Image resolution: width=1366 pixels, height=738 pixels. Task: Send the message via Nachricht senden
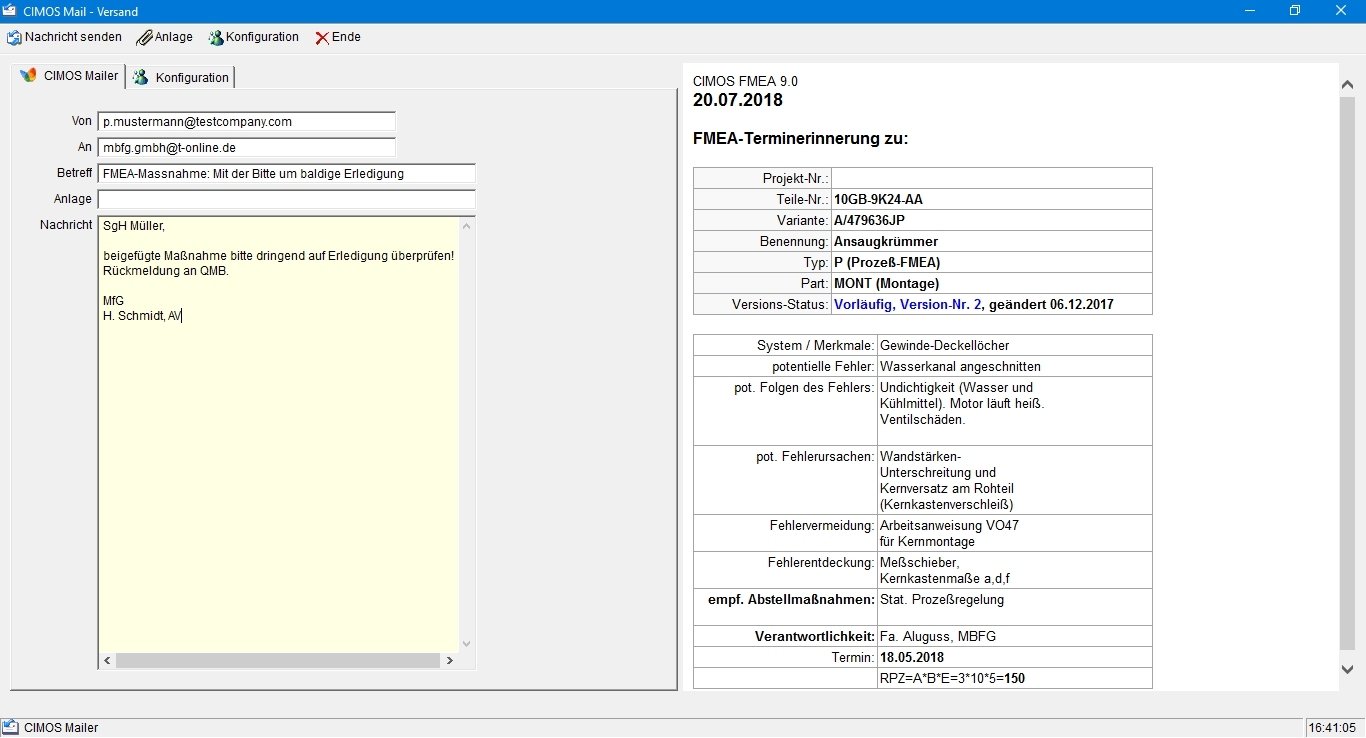coord(64,38)
